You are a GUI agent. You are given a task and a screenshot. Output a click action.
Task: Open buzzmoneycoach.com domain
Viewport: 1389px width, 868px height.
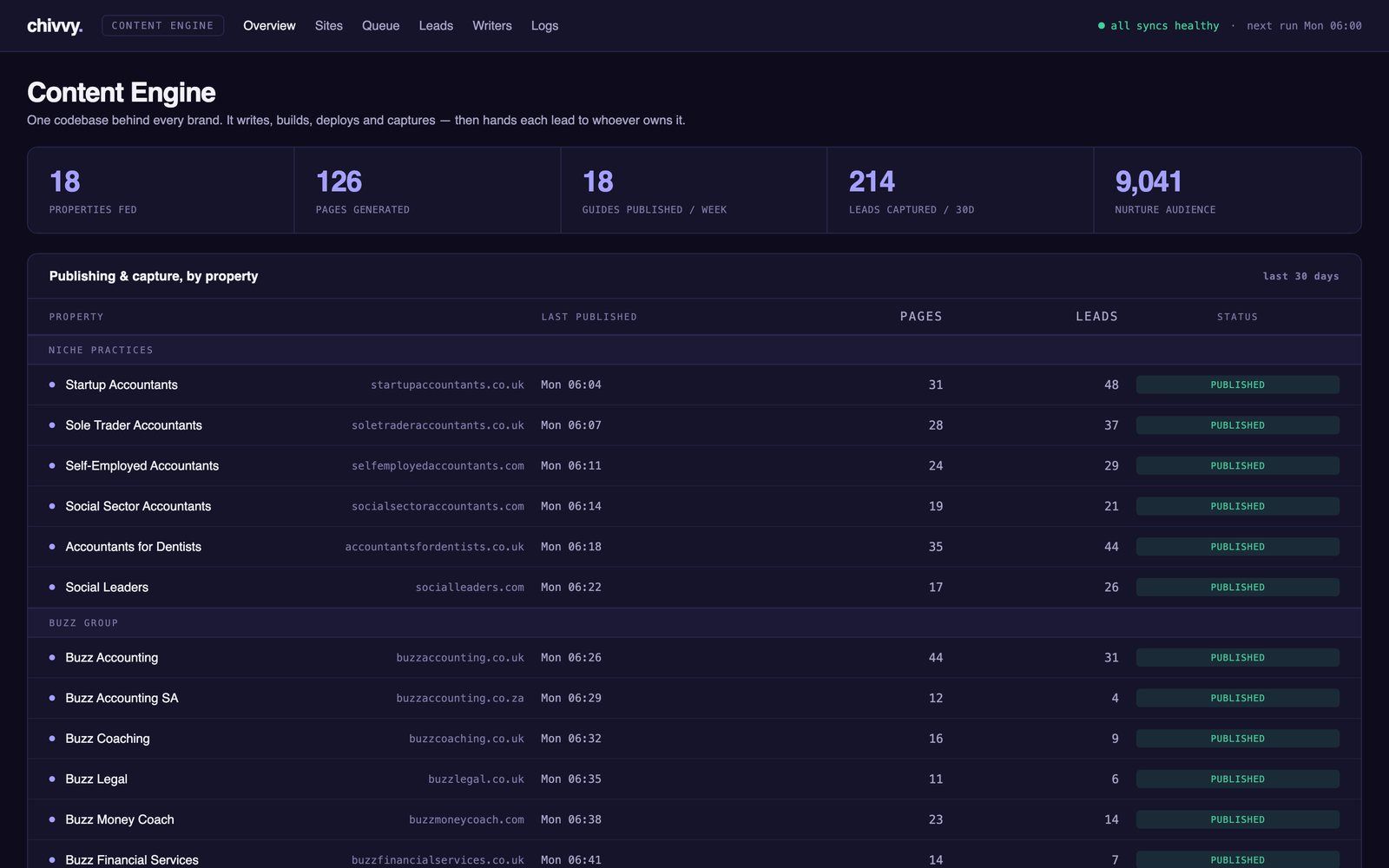coord(466,819)
